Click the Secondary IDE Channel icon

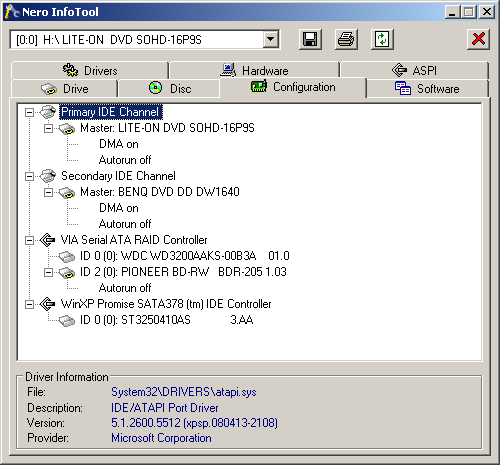point(48,176)
